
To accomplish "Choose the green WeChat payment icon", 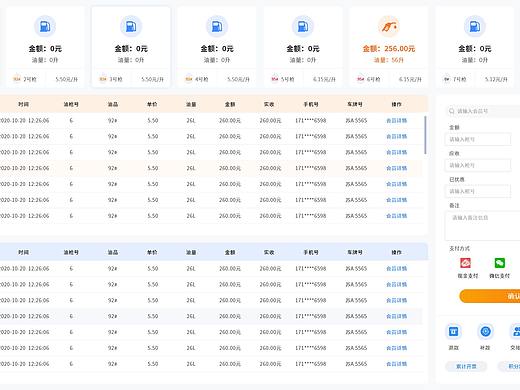I will 499,263.
